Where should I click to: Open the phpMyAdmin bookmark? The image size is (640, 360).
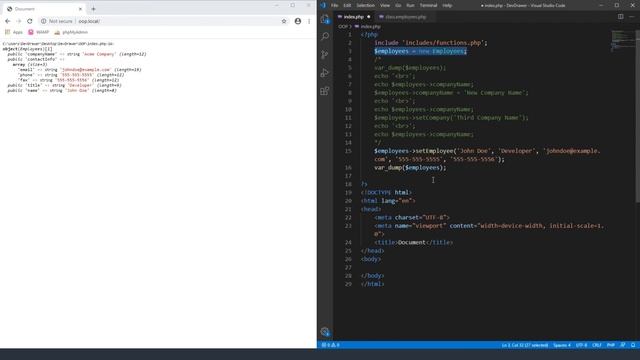coord(71,32)
